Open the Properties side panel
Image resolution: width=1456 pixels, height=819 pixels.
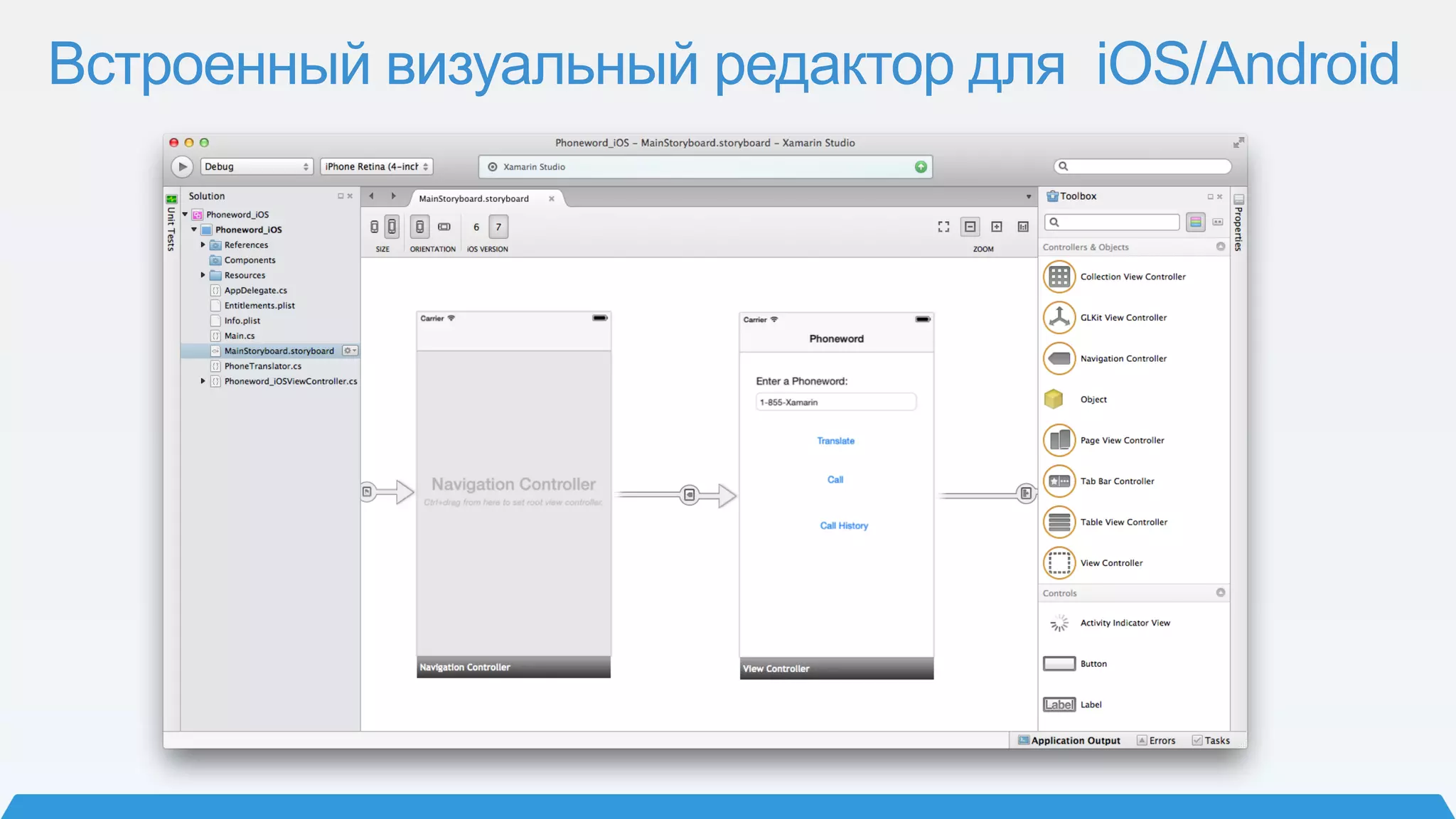pos(1238,223)
